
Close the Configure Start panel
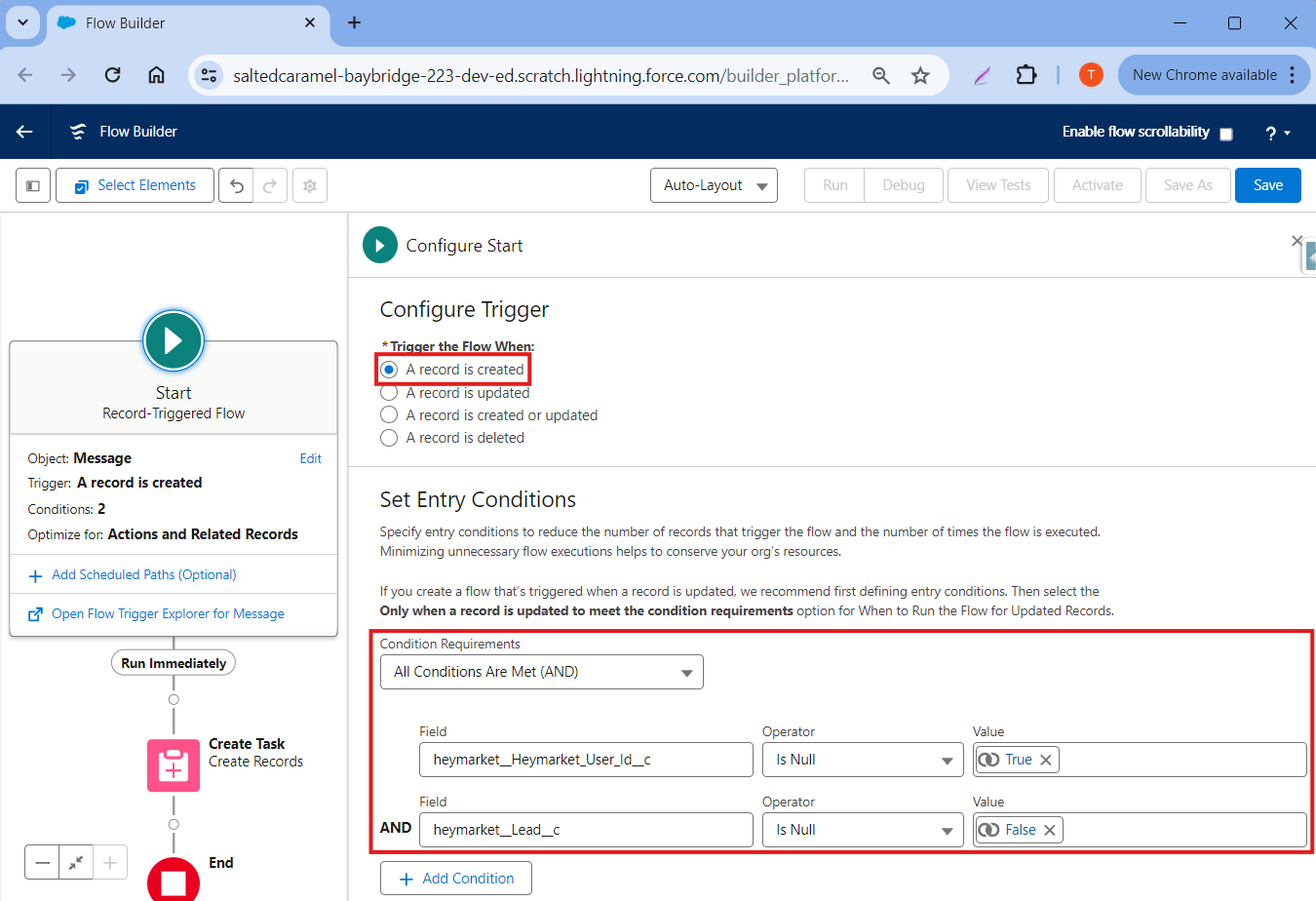tap(1297, 241)
